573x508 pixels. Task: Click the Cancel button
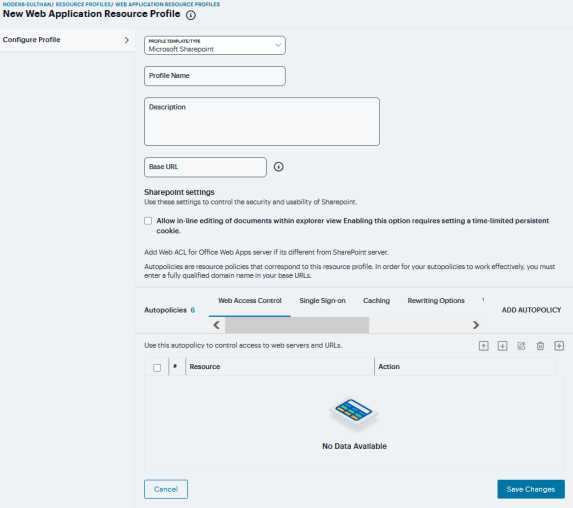click(166, 489)
